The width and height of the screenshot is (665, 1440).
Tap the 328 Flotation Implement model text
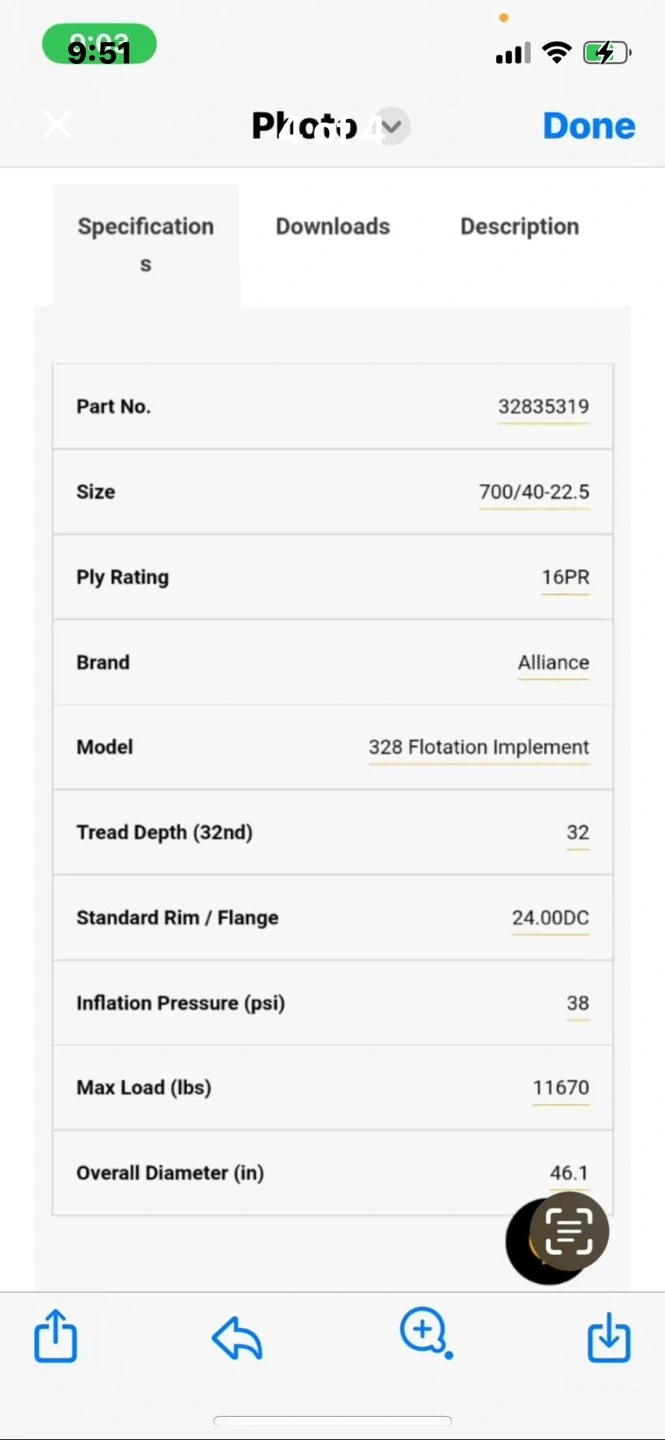pyautogui.click(x=478, y=747)
